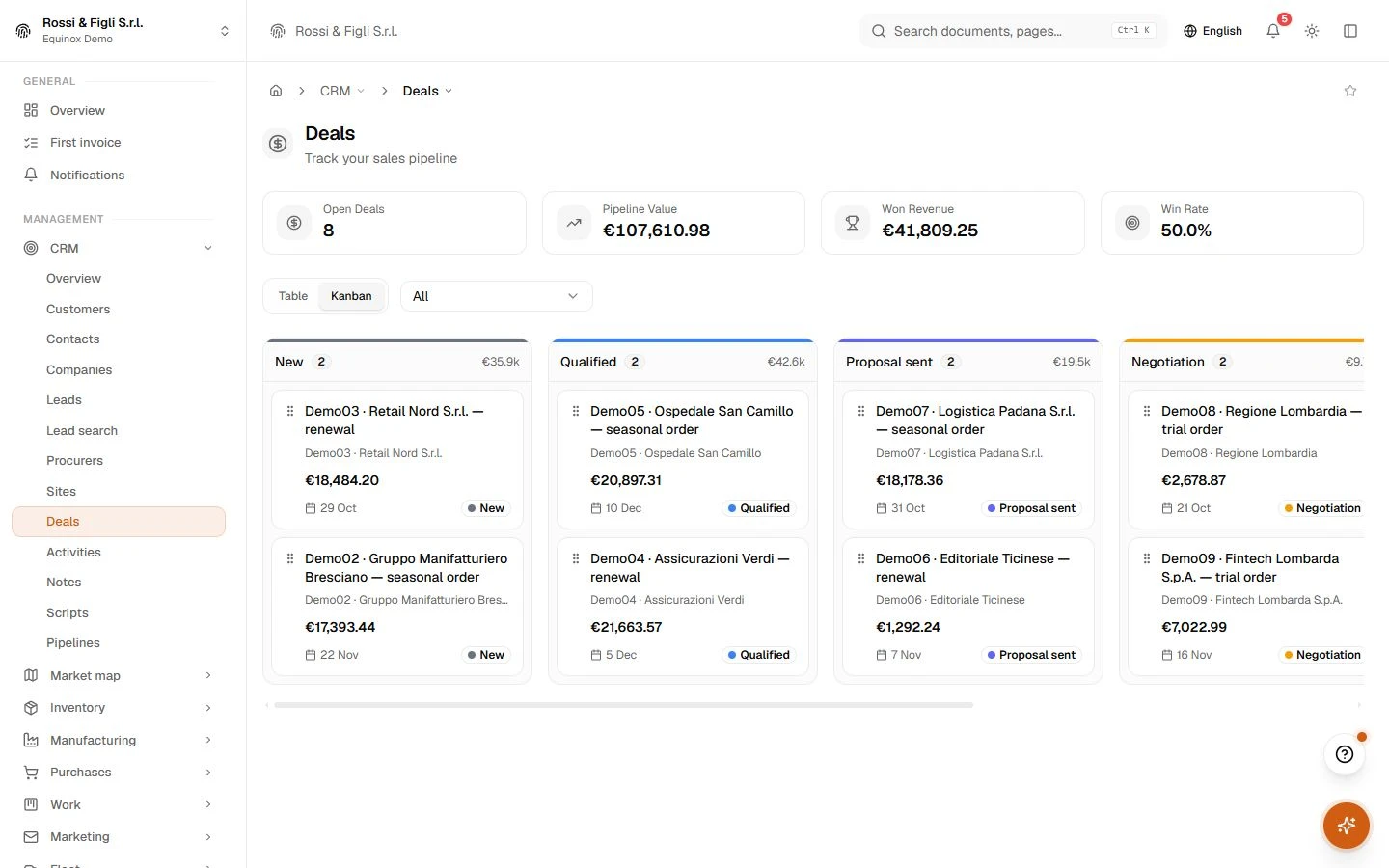The width and height of the screenshot is (1389, 868).
Task: Switch to Table view
Action: pyautogui.click(x=293, y=296)
